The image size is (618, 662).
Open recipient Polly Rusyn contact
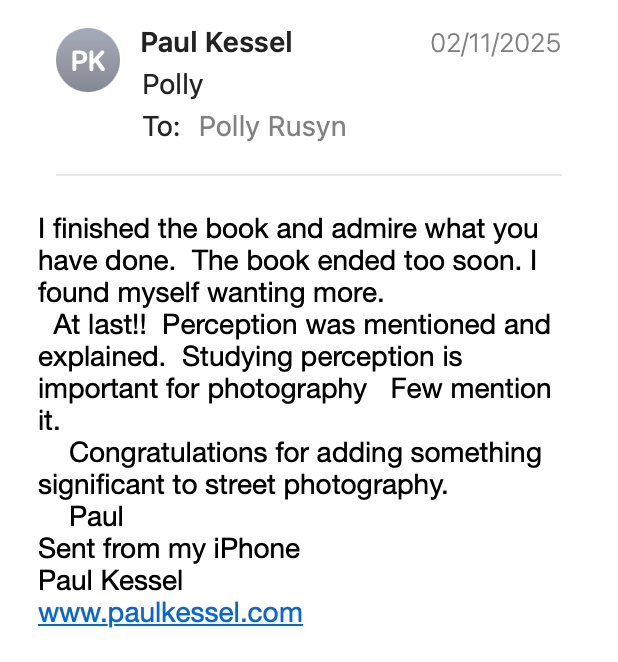tap(272, 127)
